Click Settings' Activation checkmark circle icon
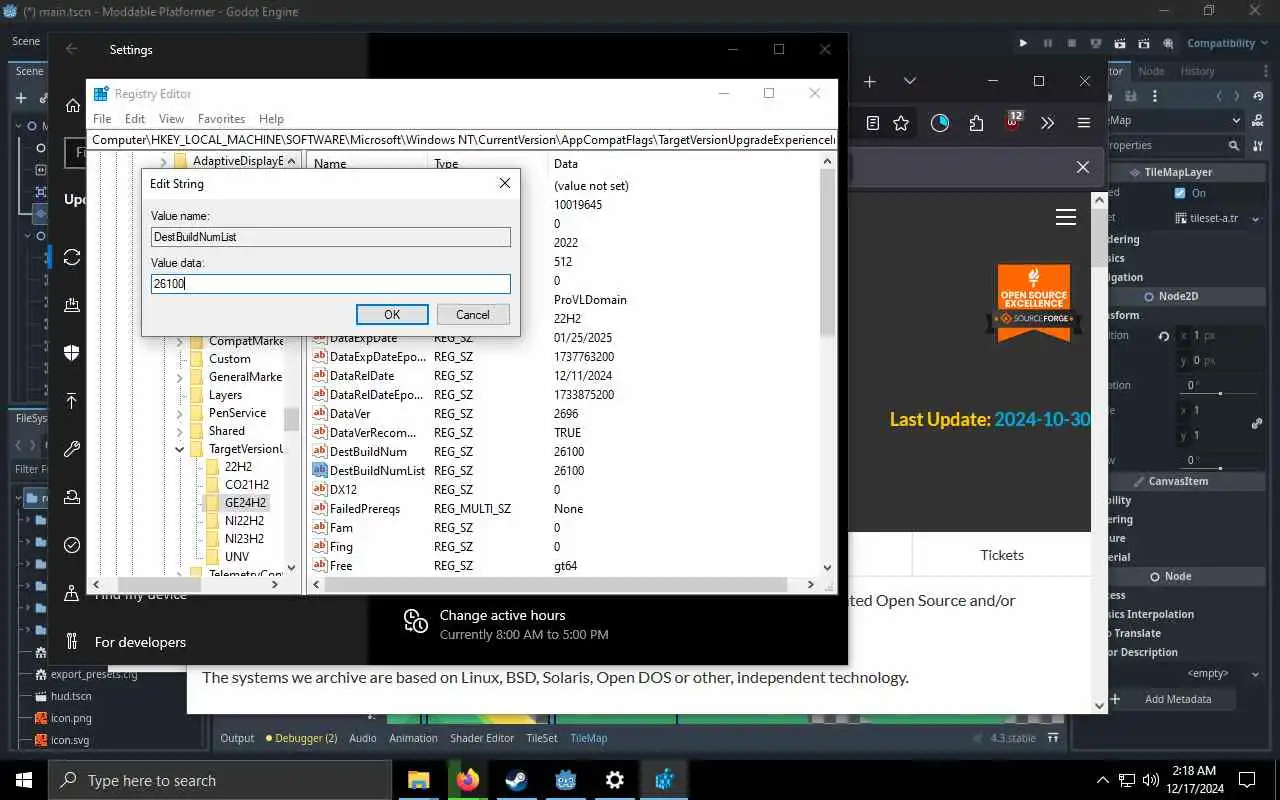Screen dimensions: 1280x800 72,545
